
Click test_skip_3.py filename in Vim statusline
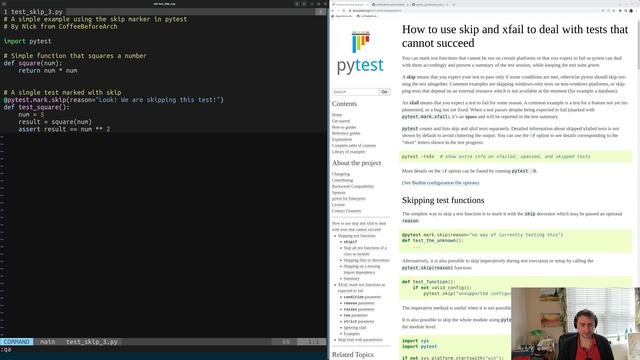[92, 342]
